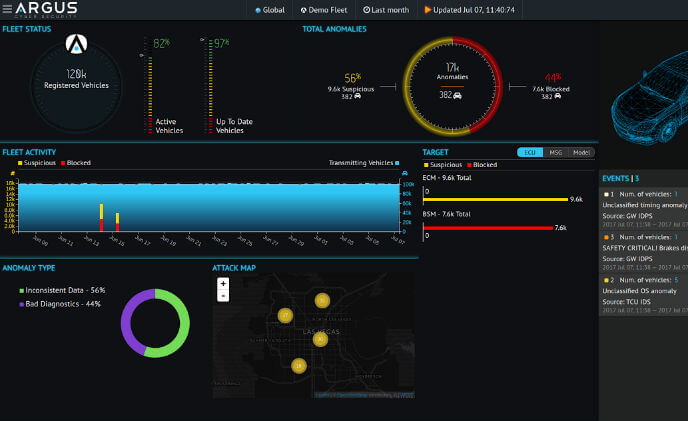
Task: Click BSM - 7.6k Total label
Action: [x=446, y=214]
